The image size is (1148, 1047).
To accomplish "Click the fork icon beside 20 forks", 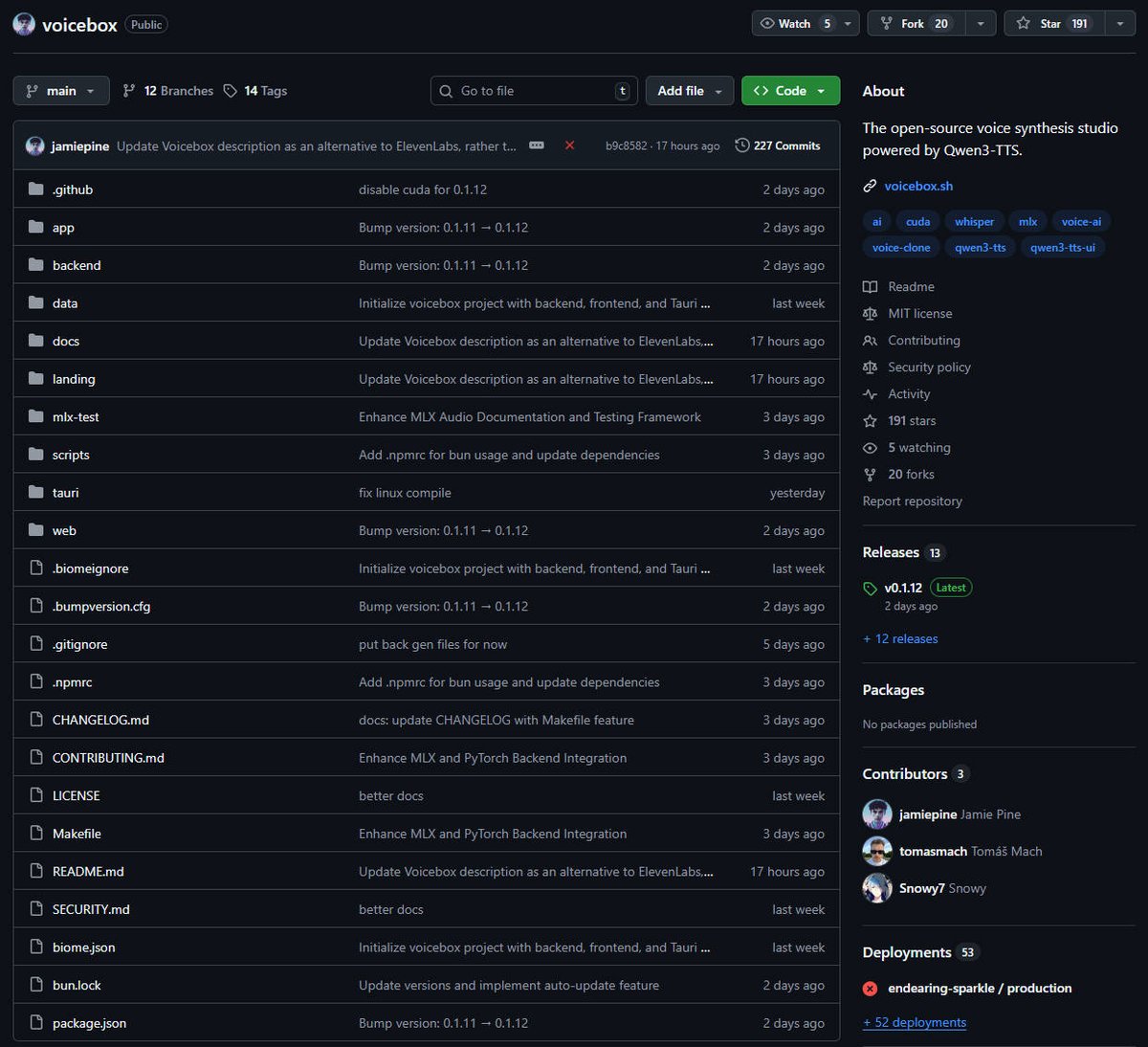I will coord(870,474).
